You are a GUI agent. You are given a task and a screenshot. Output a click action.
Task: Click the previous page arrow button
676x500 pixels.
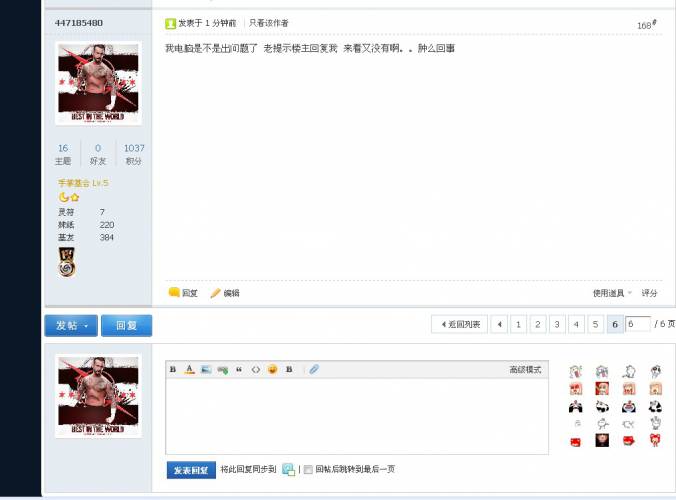coord(499,325)
